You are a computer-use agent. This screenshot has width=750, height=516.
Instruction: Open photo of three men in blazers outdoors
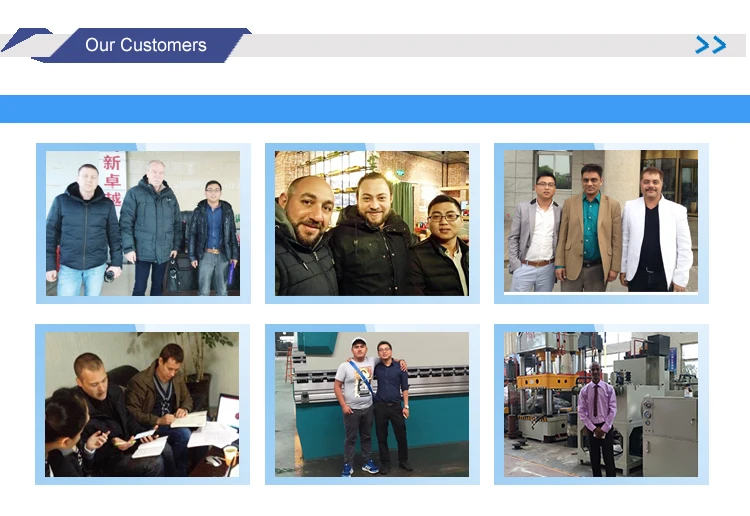[x=601, y=221]
